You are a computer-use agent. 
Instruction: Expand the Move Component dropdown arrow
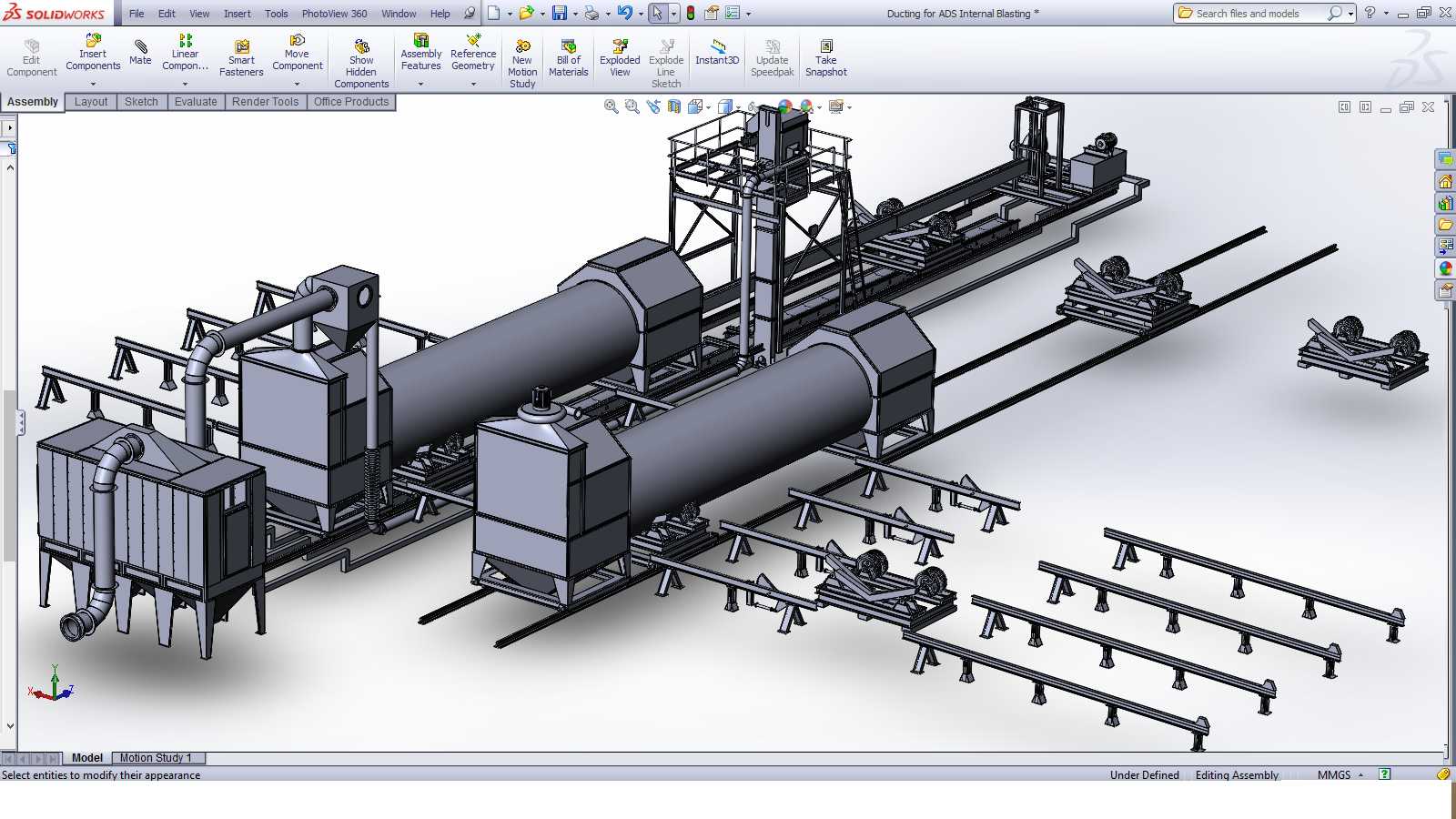point(297,84)
